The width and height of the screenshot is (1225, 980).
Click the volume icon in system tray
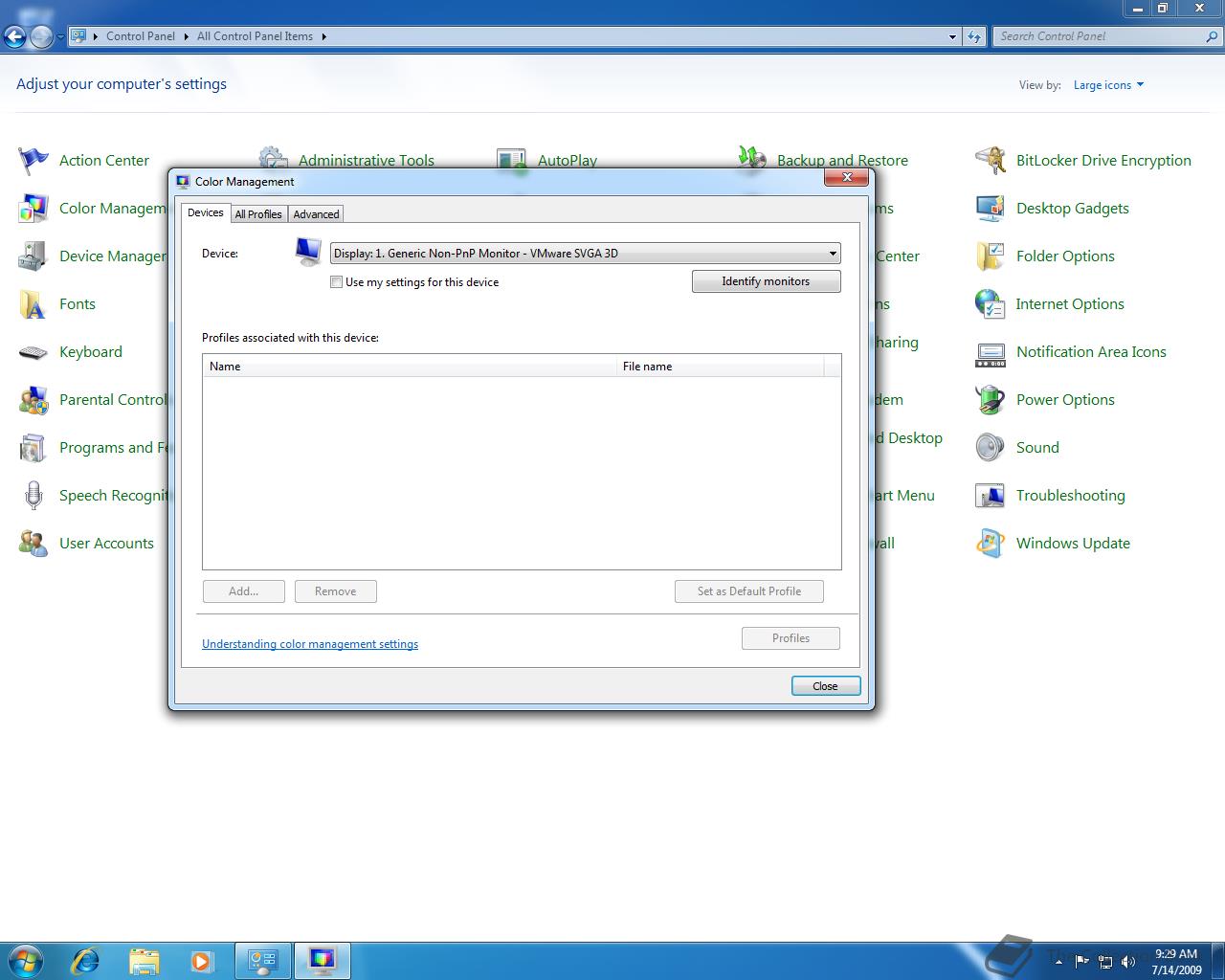1128,961
